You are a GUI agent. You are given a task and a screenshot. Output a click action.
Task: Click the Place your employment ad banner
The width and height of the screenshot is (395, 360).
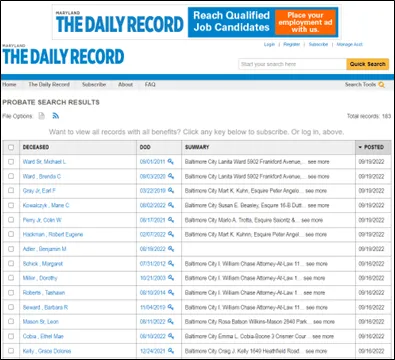pos(305,22)
